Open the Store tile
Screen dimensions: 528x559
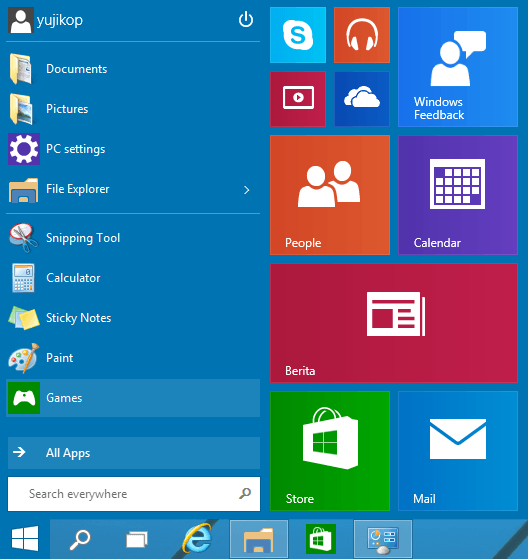pyautogui.click(x=330, y=451)
